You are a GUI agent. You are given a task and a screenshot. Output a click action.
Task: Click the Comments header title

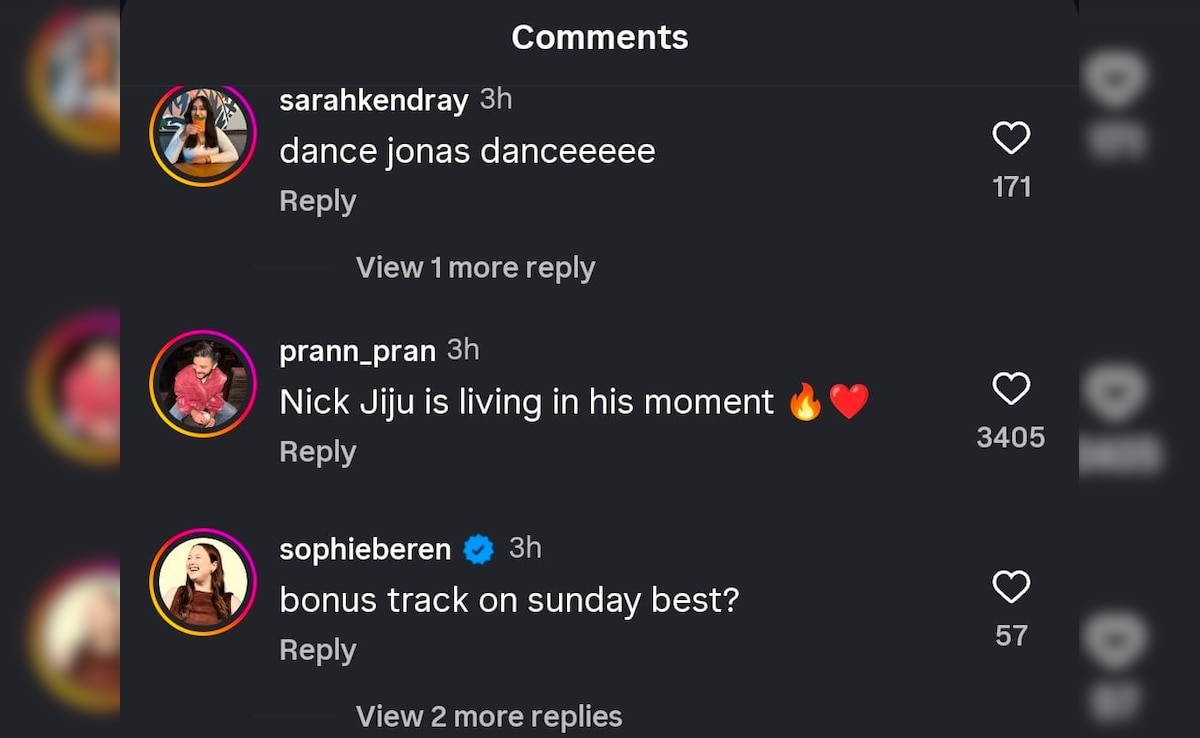pyautogui.click(x=600, y=38)
